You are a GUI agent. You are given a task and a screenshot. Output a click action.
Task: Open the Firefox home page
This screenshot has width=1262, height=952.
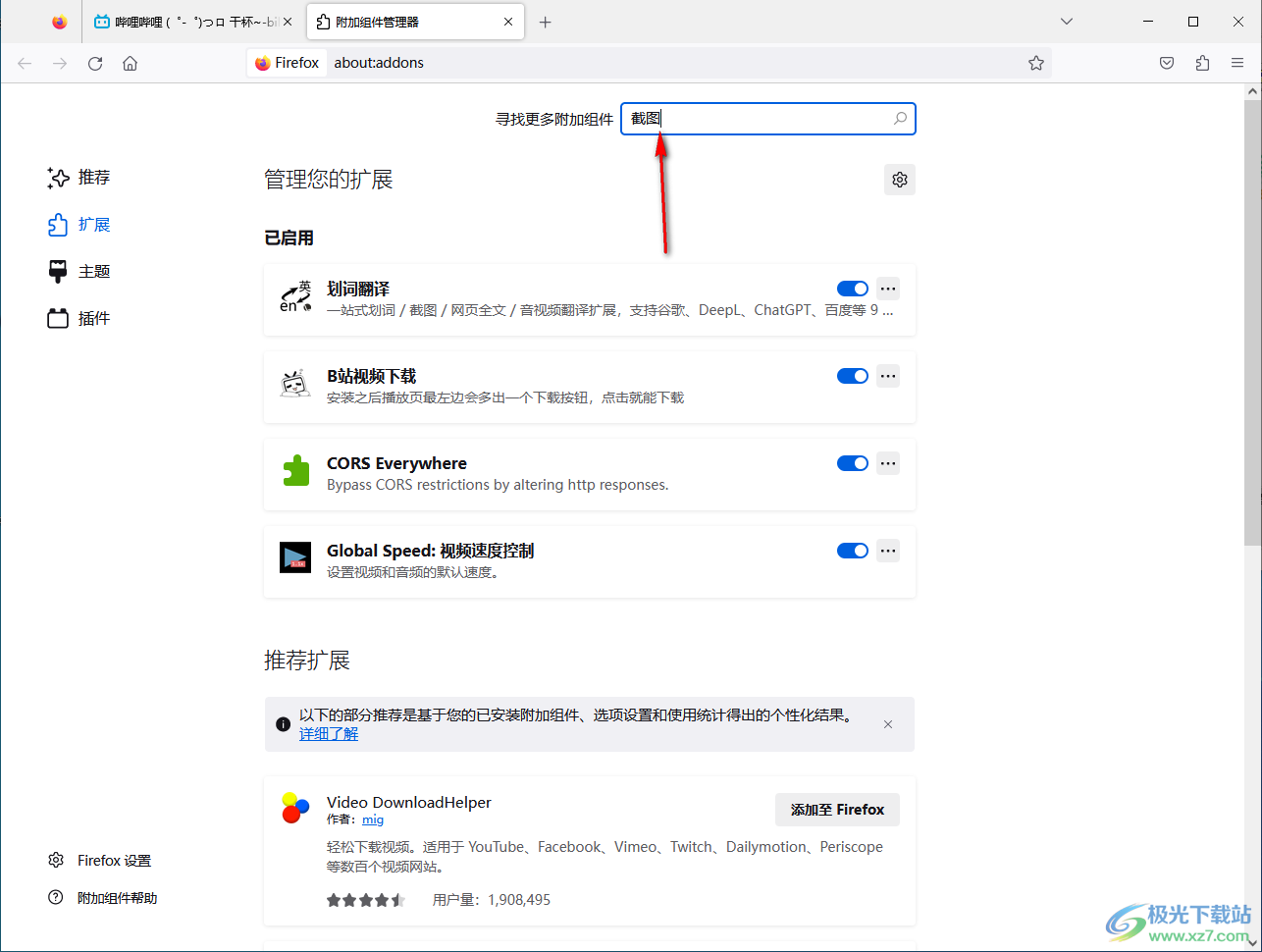(x=130, y=63)
